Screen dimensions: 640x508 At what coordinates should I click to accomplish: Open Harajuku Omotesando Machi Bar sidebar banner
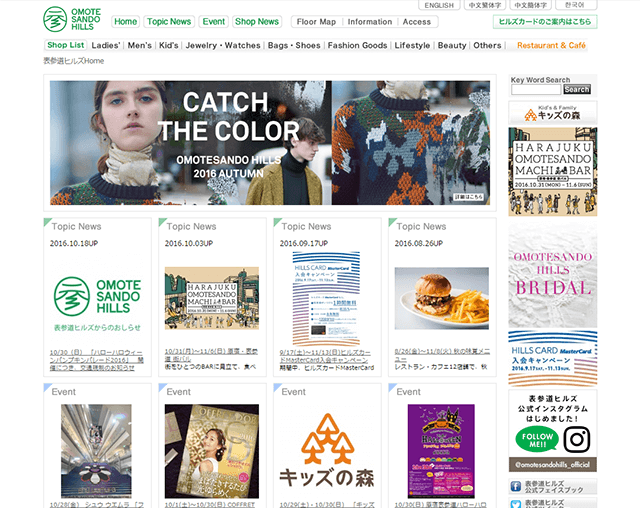click(x=553, y=172)
